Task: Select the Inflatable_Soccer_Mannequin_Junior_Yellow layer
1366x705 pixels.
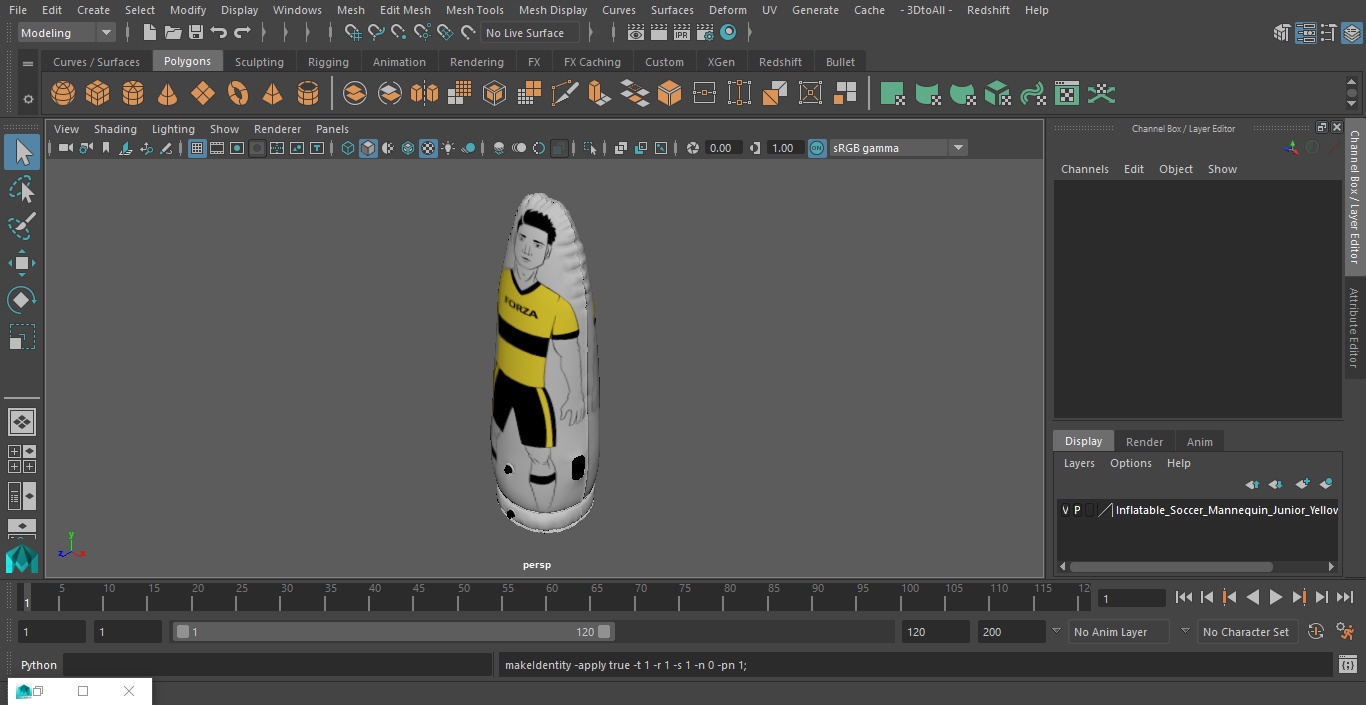Action: coord(1226,510)
